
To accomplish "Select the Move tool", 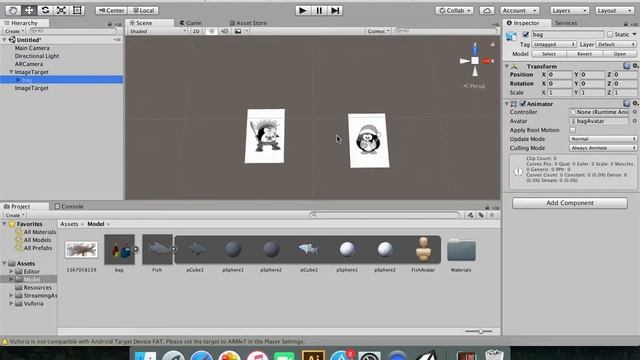I will click(x=29, y=10).
